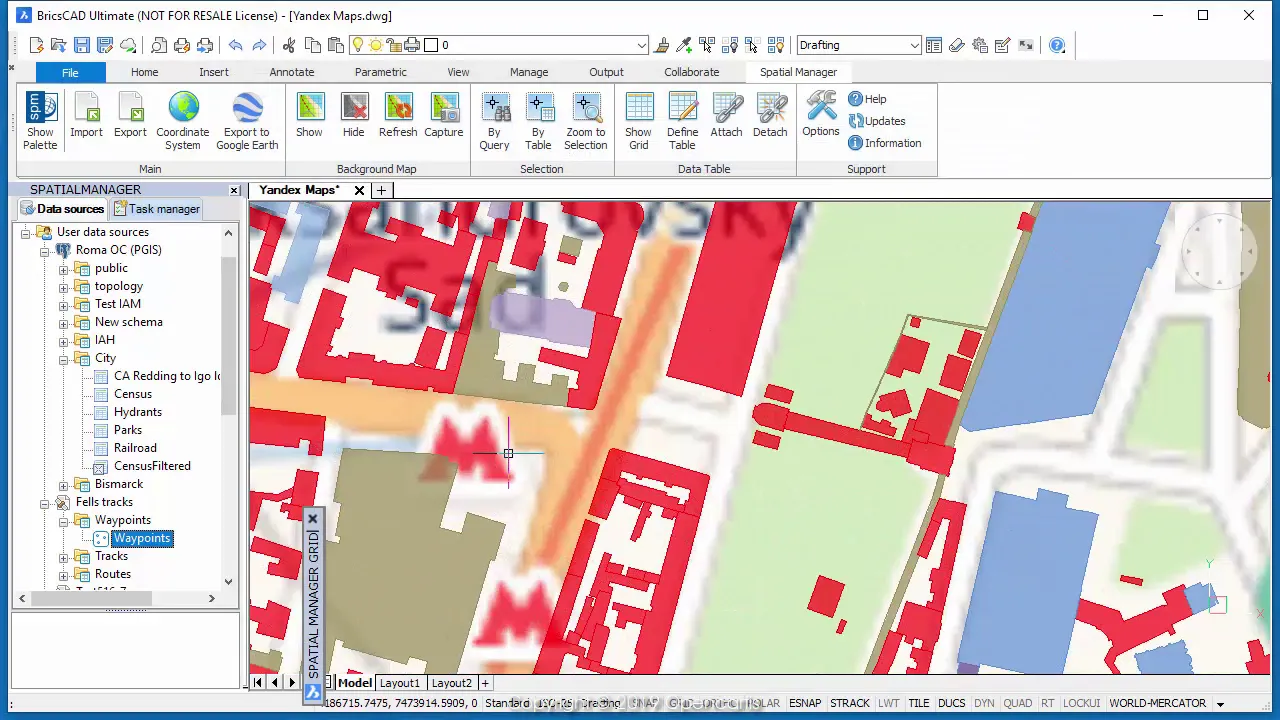Viewport: 1280px width, 720px height.
Task: Click the Cut scissors icon
Action: 289,45
